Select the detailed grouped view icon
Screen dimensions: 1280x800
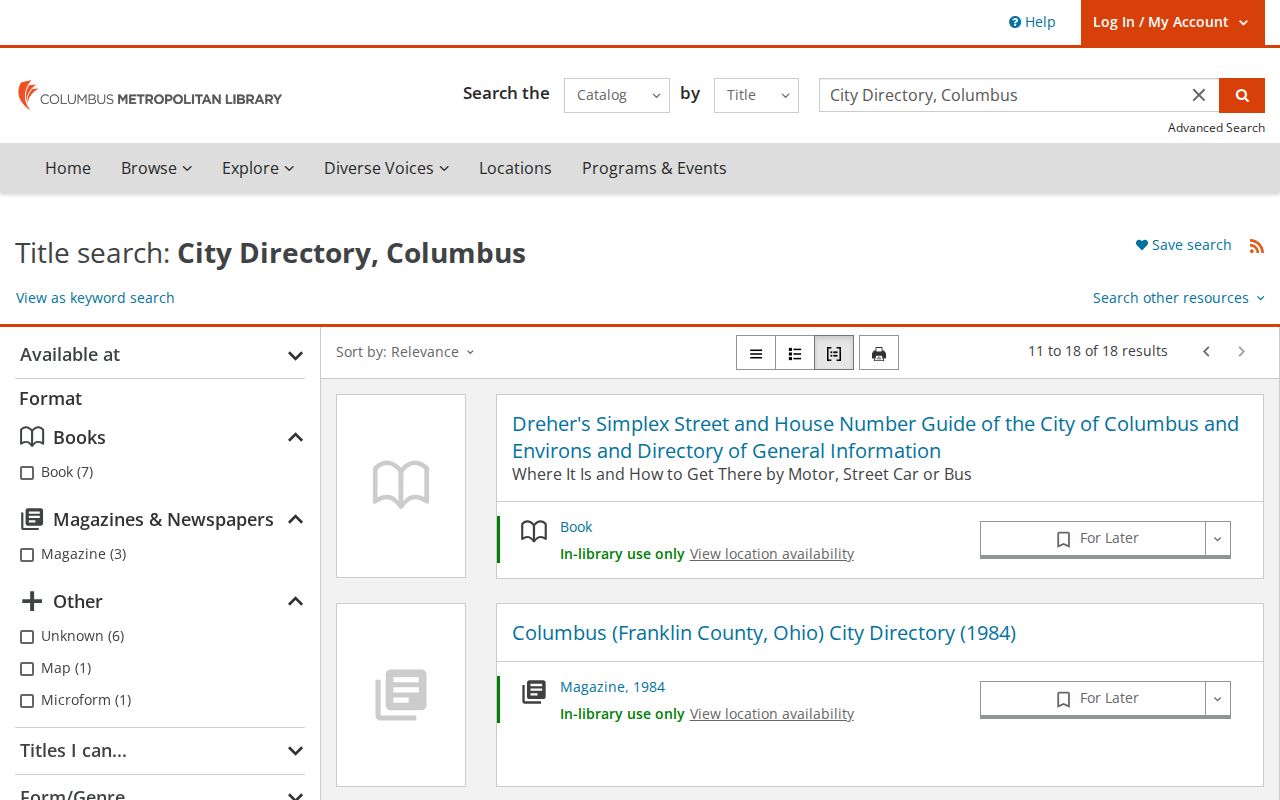[834, 353]
